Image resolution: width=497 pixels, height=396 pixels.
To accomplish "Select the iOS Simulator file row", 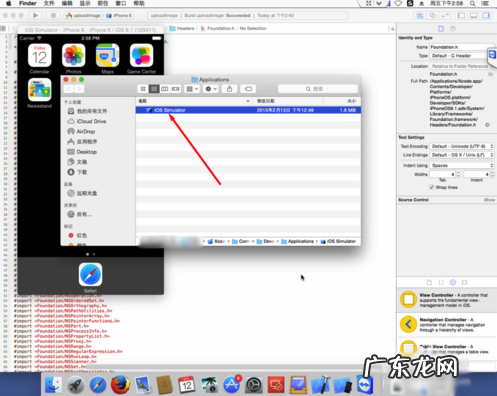I will click(x=248, y=110).
